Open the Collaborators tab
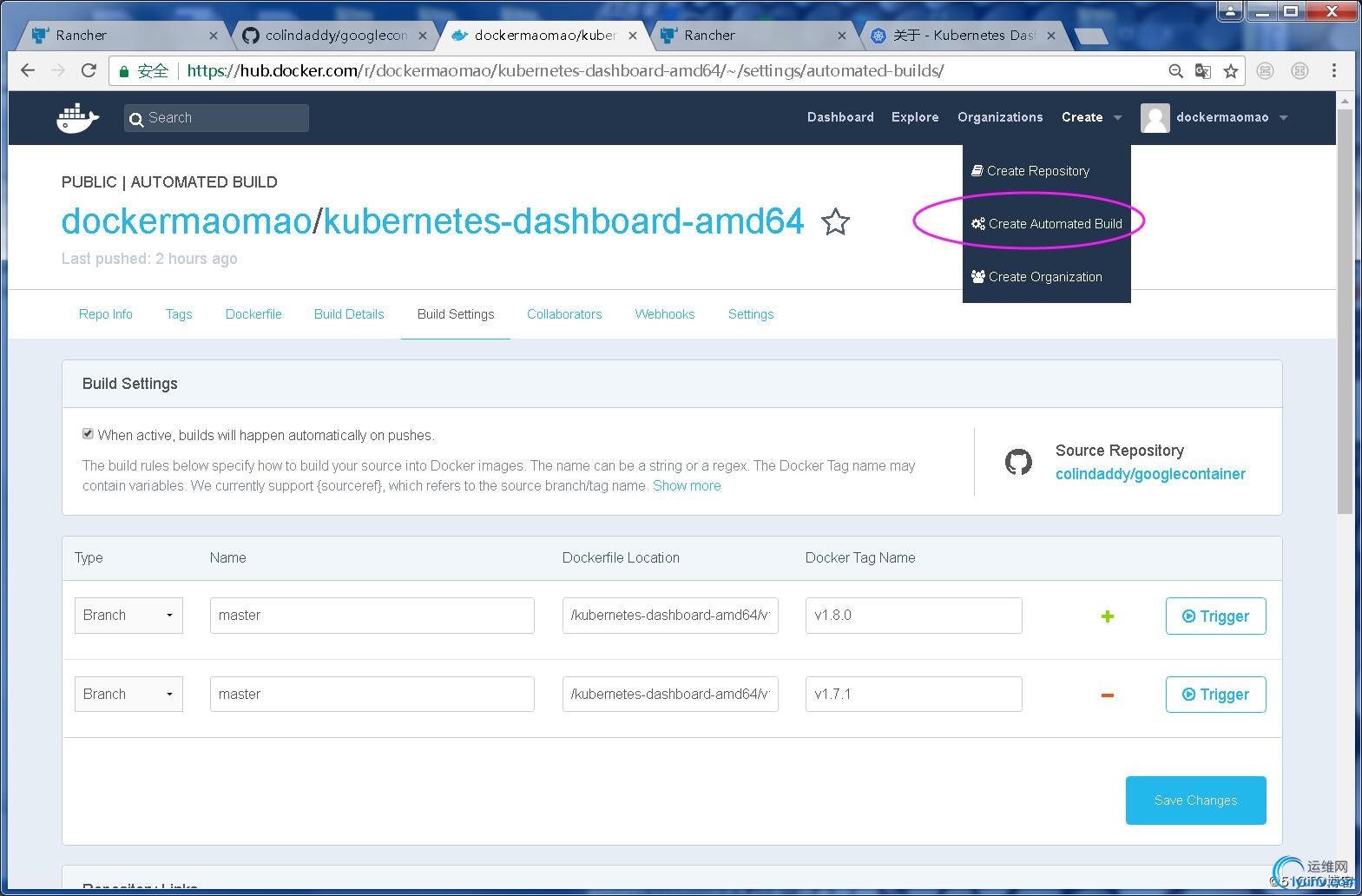Viewport: 1362px width, 896px height. [x=564, y=314]
